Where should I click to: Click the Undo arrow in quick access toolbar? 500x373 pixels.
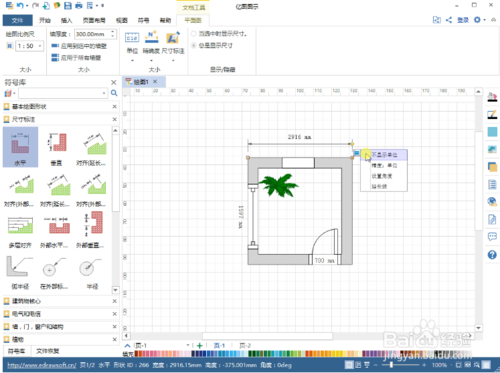click(x=20, y=5)
